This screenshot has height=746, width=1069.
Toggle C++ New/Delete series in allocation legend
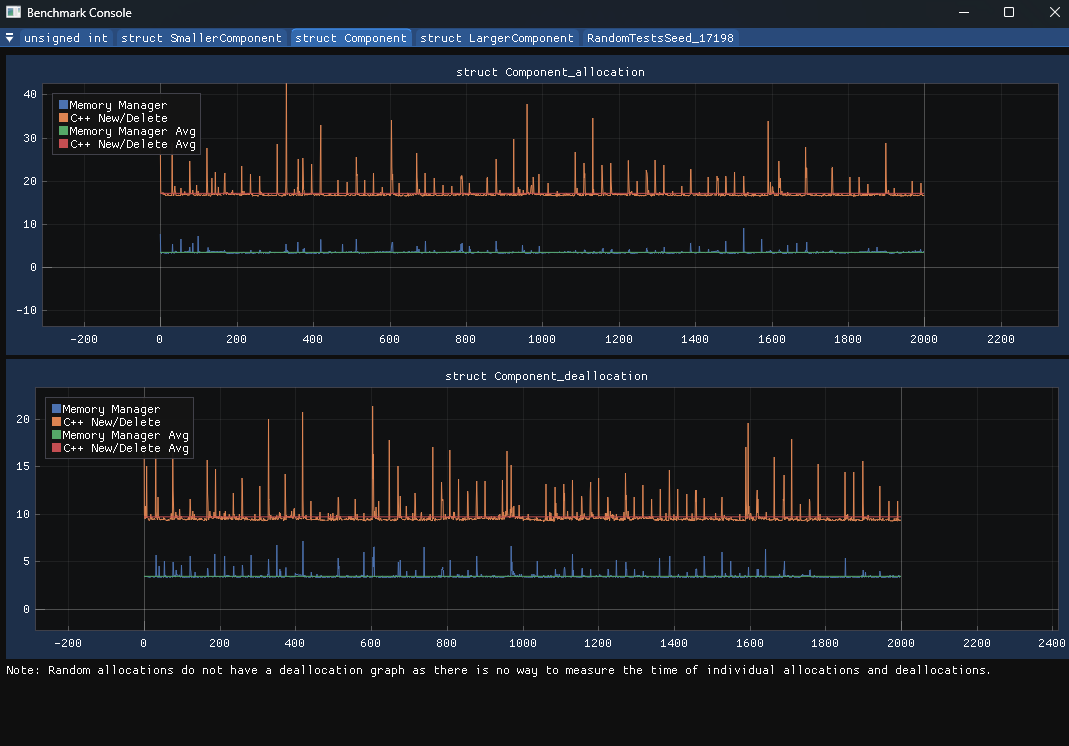pyautogui.click(x=118, y=118)
